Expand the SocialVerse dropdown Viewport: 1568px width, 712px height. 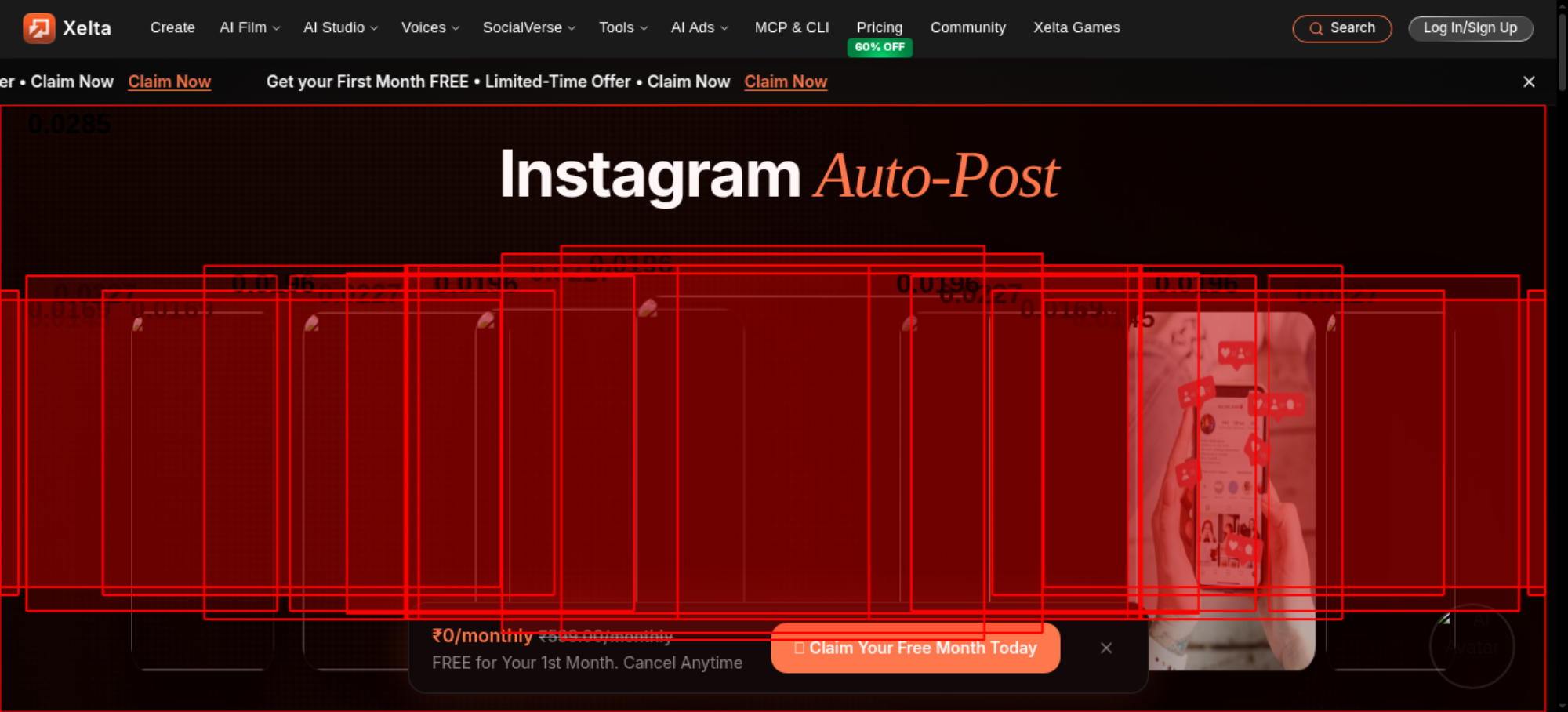[x=529, y=27]
